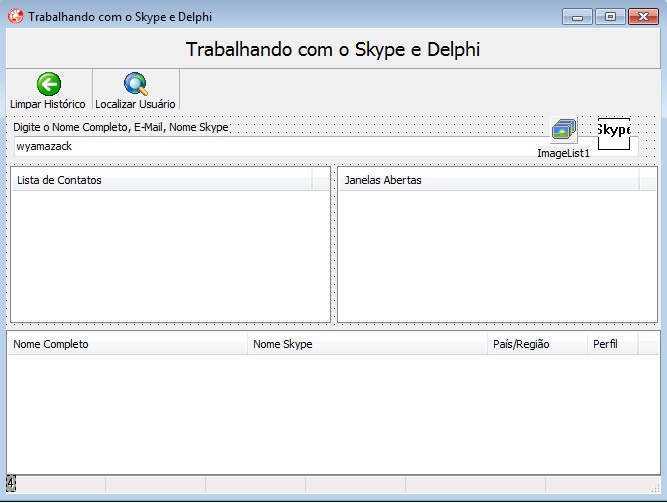Viewport: 667px width, 503px height.
Task: Select the large heading label at top
Action: [333, 49]
